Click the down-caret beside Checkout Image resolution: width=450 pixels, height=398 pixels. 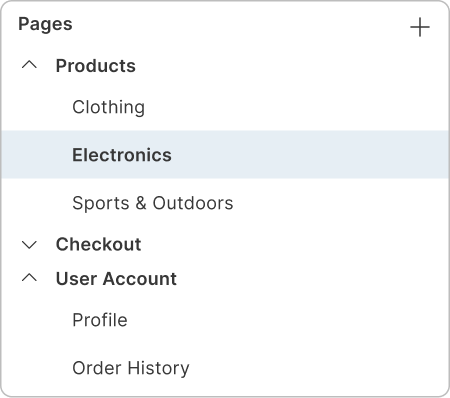point(29,245)
